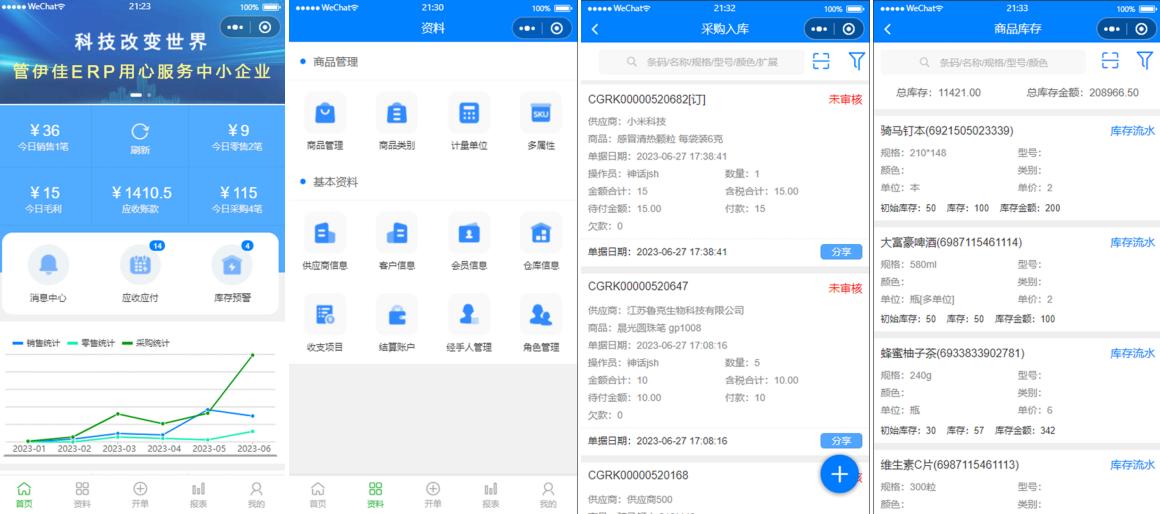Open 供应商信息 under 基本资料
Viewport: 1160px width, 514px height.
(x=325, y=234)
